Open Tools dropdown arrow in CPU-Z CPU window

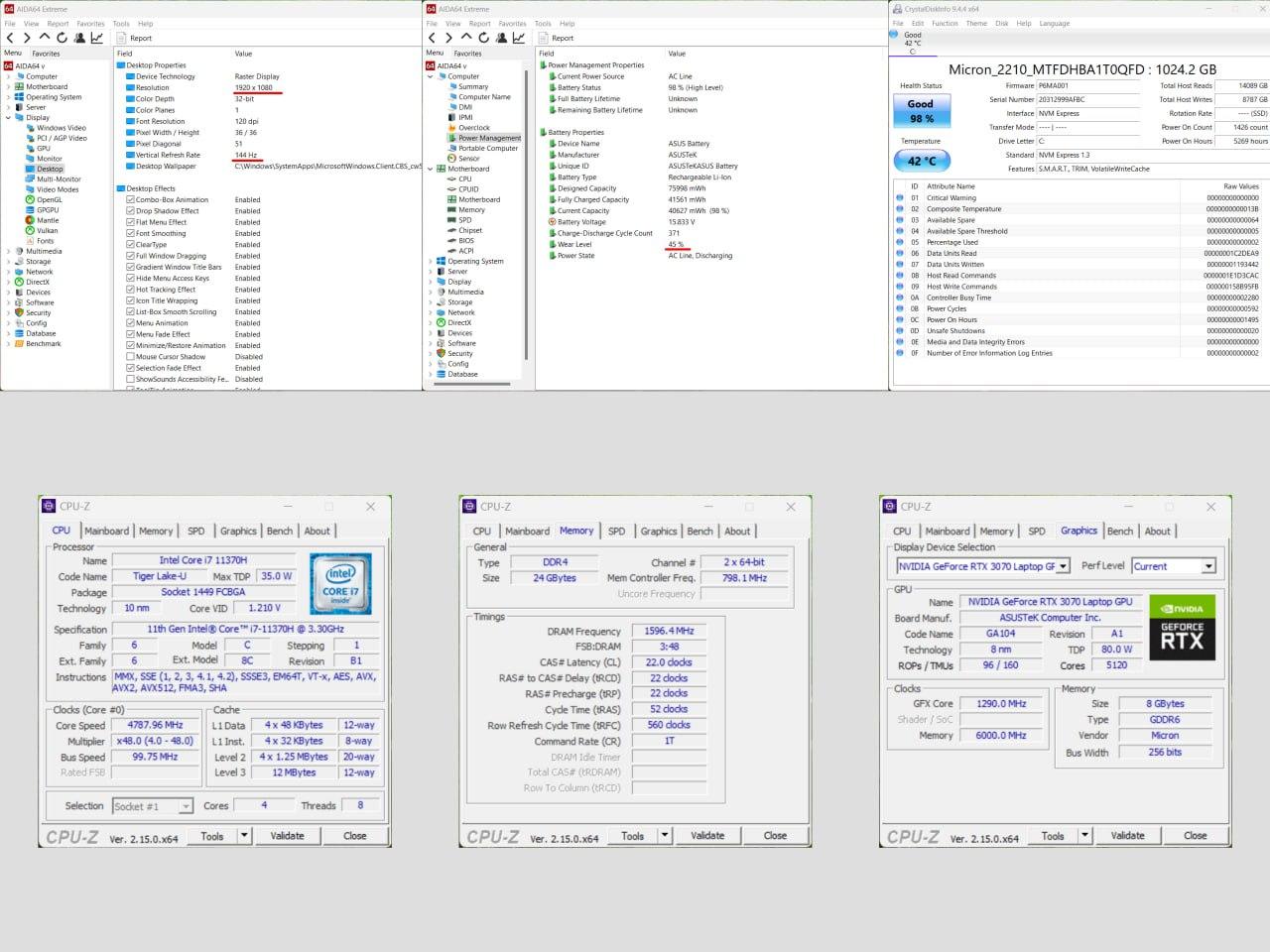point(244,835)
